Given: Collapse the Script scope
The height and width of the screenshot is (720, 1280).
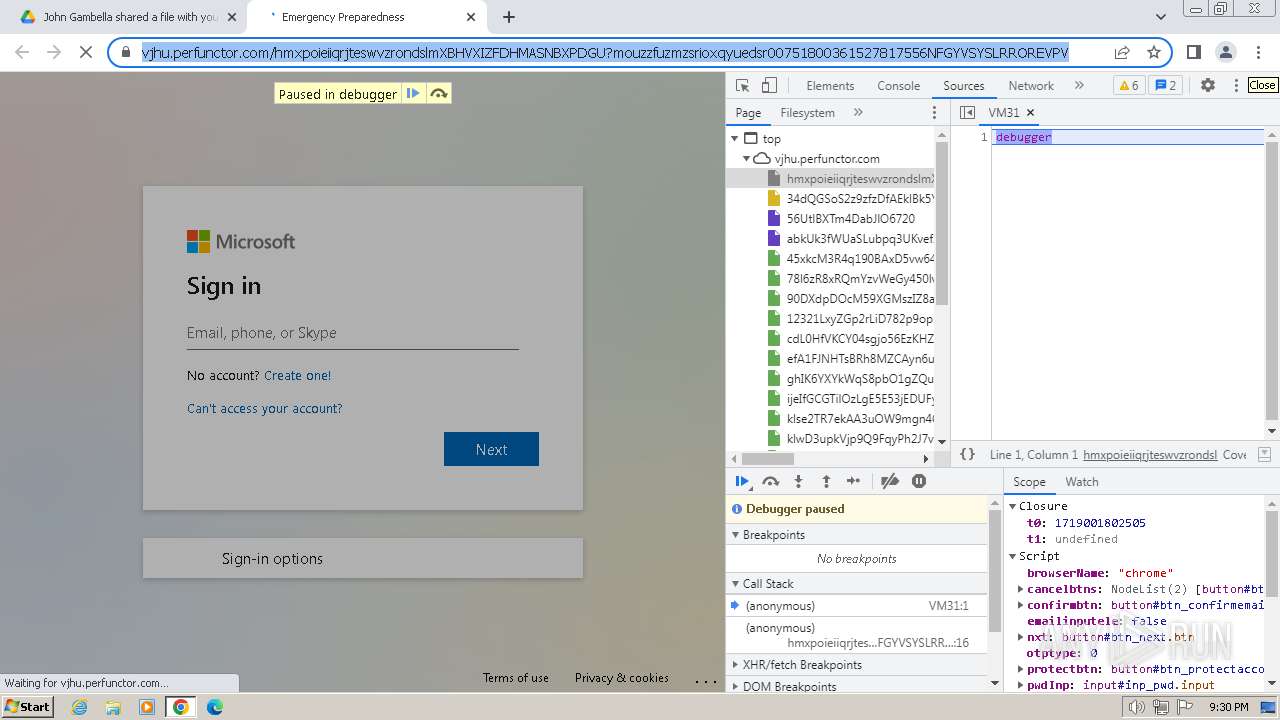Looking at the screenshot, I should (x=1012, y=556).
